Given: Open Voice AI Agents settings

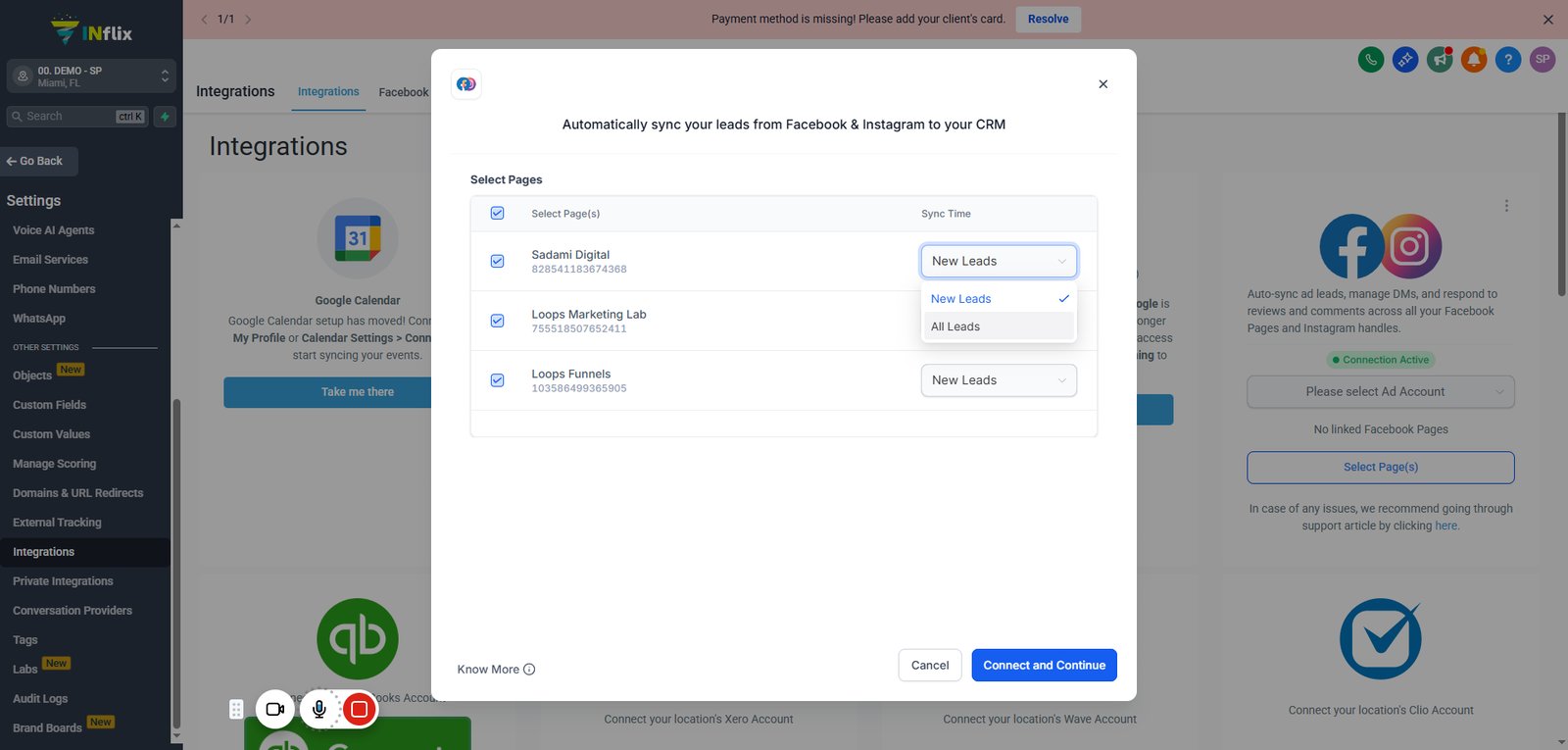Looking at the screenshot, I should [x=54, y=230].
